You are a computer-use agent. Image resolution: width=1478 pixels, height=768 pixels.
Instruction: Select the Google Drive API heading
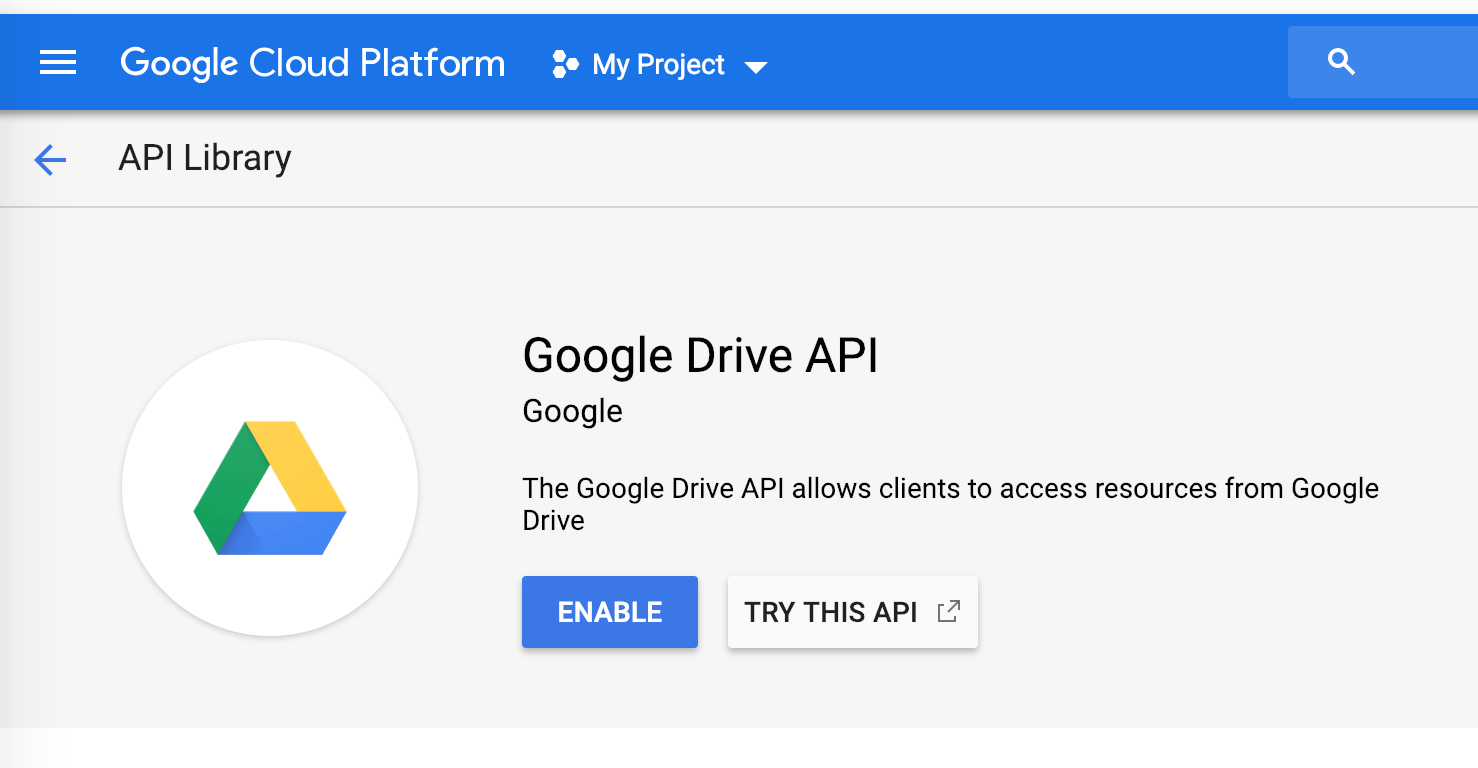coord(700,355)
